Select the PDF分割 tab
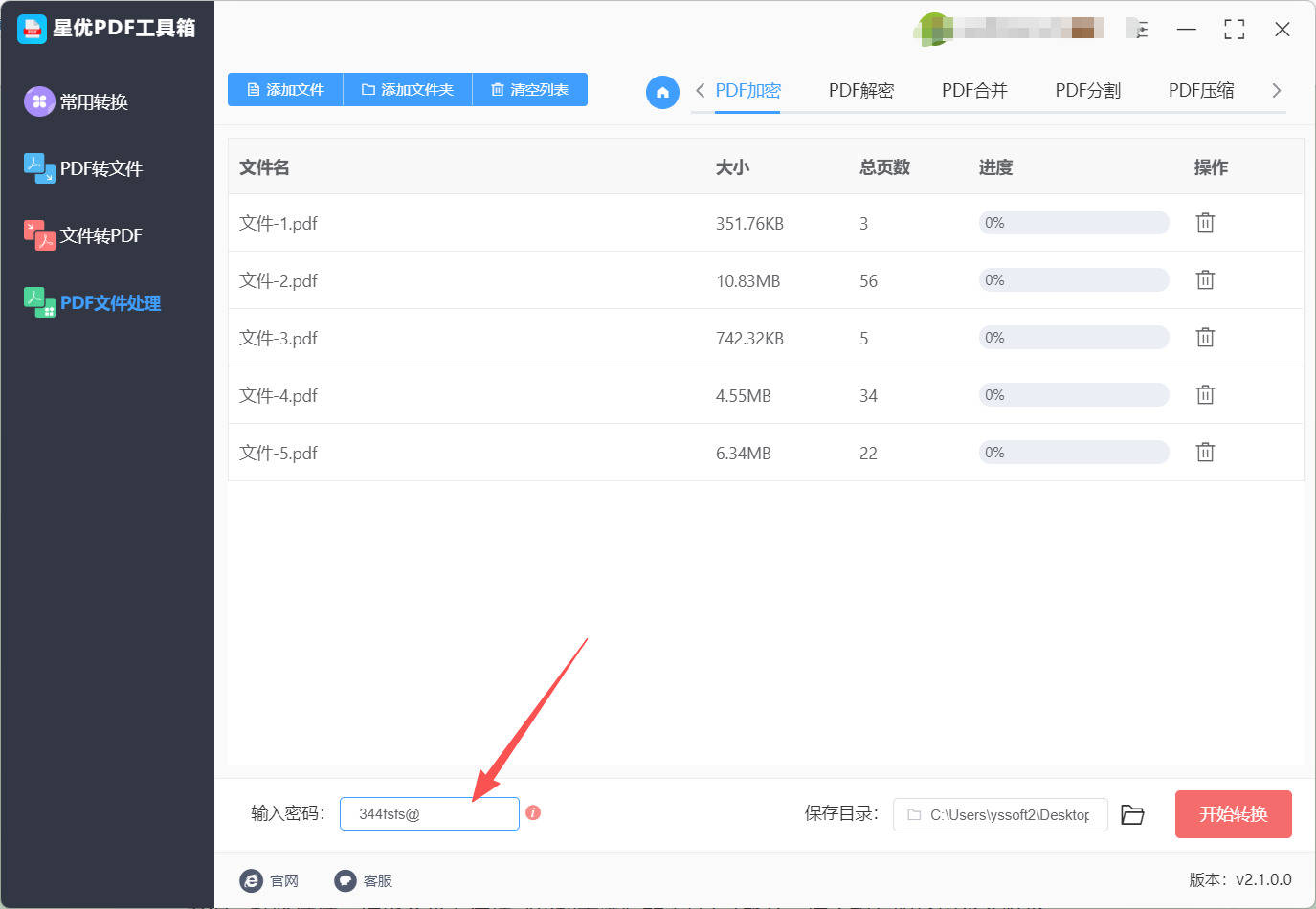Screen dimensions: 1316x909 [x=1087, y=91]
